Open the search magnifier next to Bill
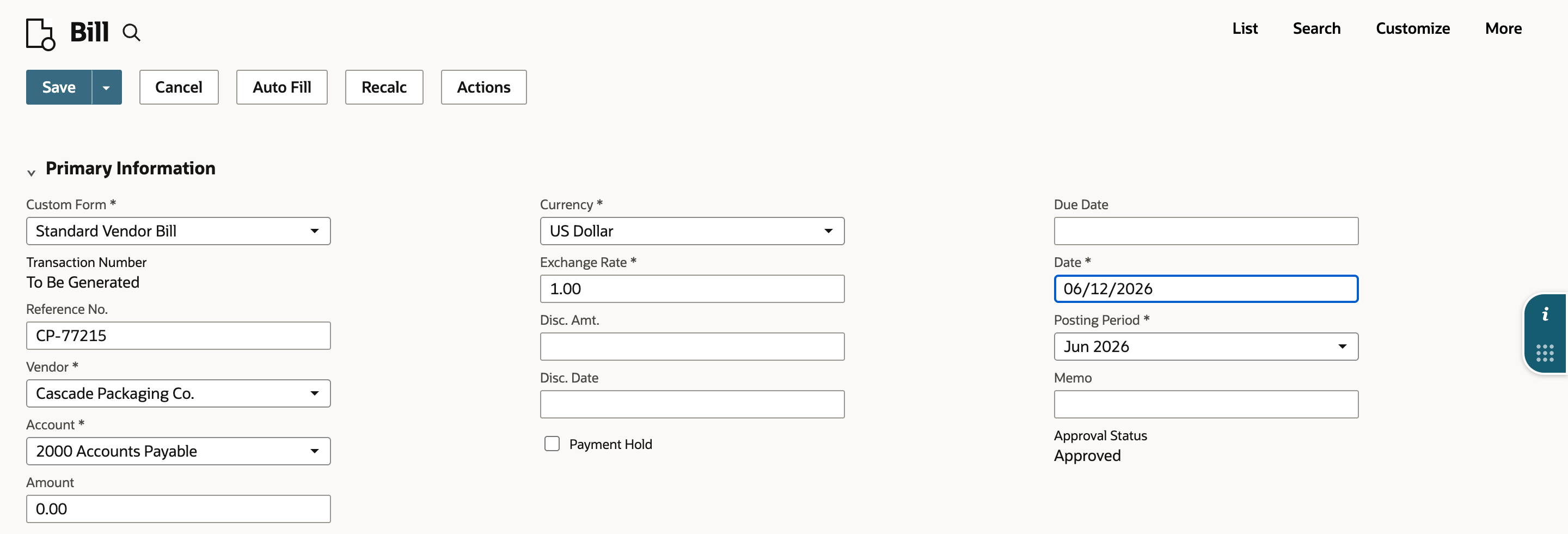Screen dimensions: 1568x534 131,32
